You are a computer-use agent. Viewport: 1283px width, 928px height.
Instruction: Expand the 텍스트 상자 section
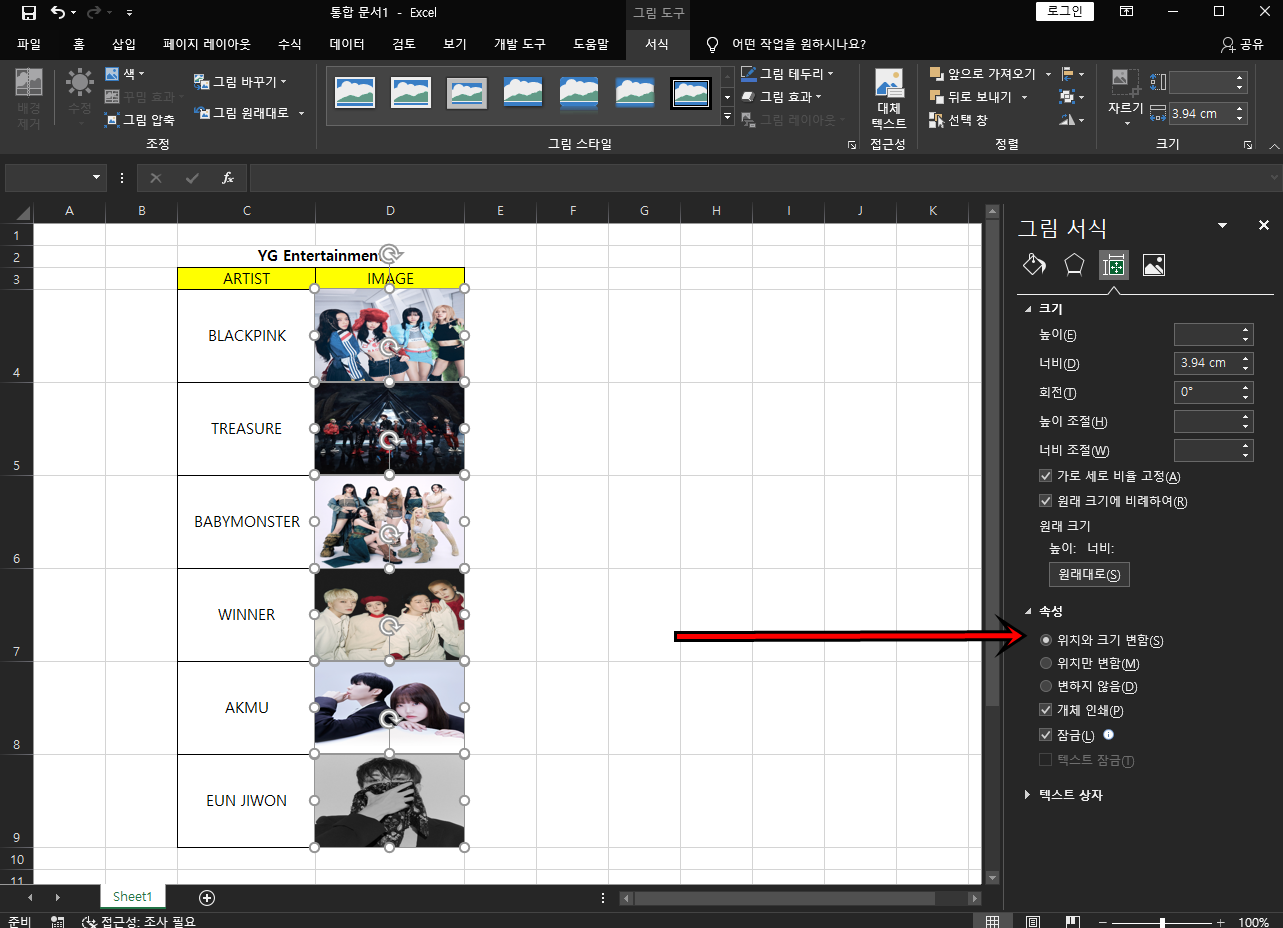[x=1029, y=795]
